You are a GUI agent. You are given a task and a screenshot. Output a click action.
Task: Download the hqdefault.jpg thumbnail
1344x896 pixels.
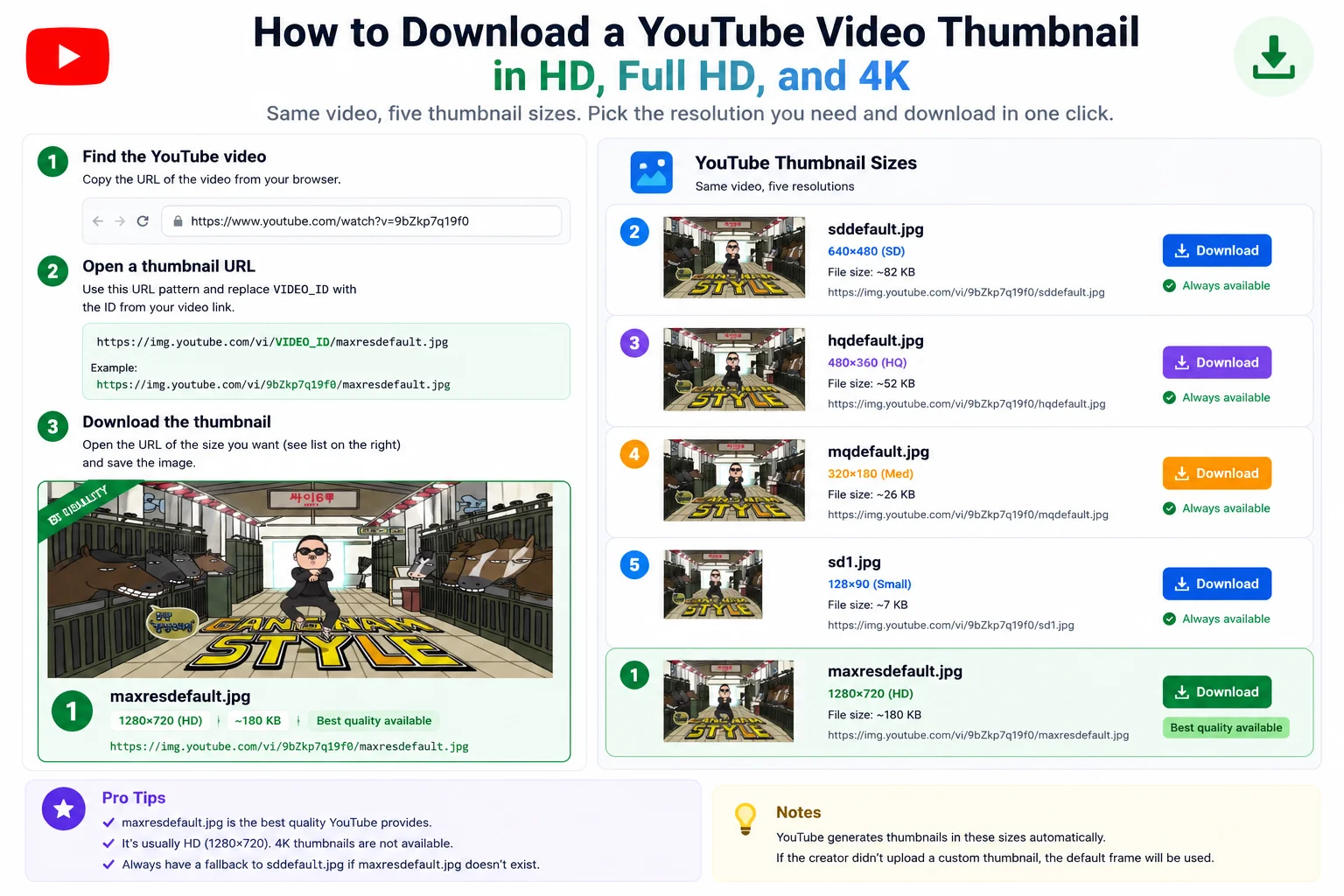pyautogui.click(x=1216, y=362)
